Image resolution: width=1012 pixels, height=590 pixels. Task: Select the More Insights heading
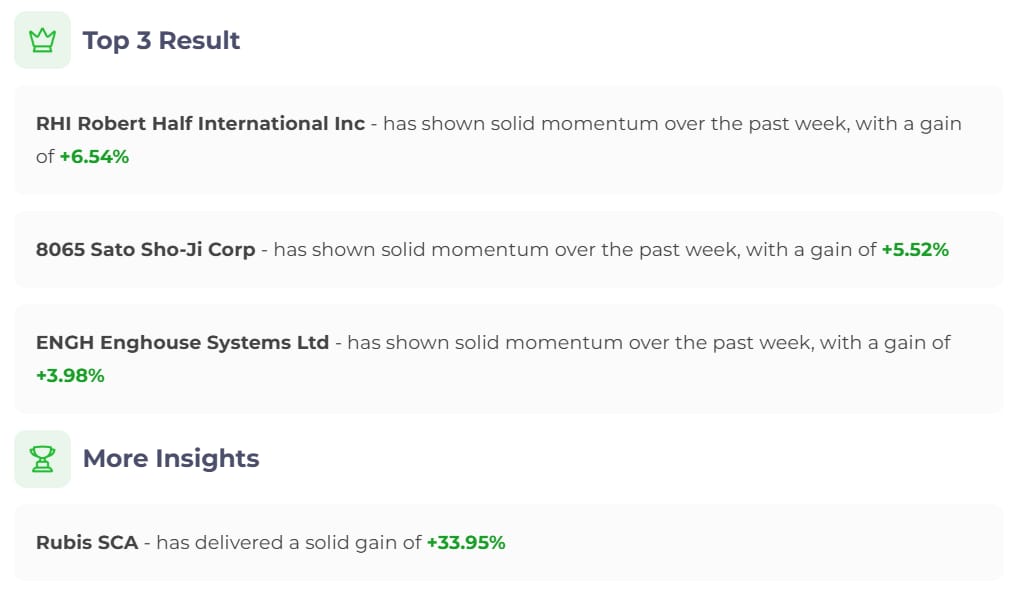click(170, 459)
